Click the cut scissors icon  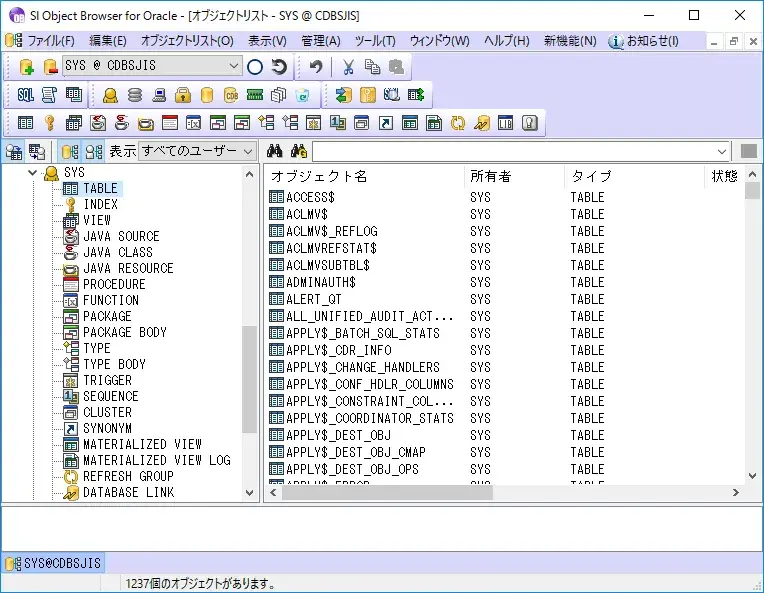[348, 67]
